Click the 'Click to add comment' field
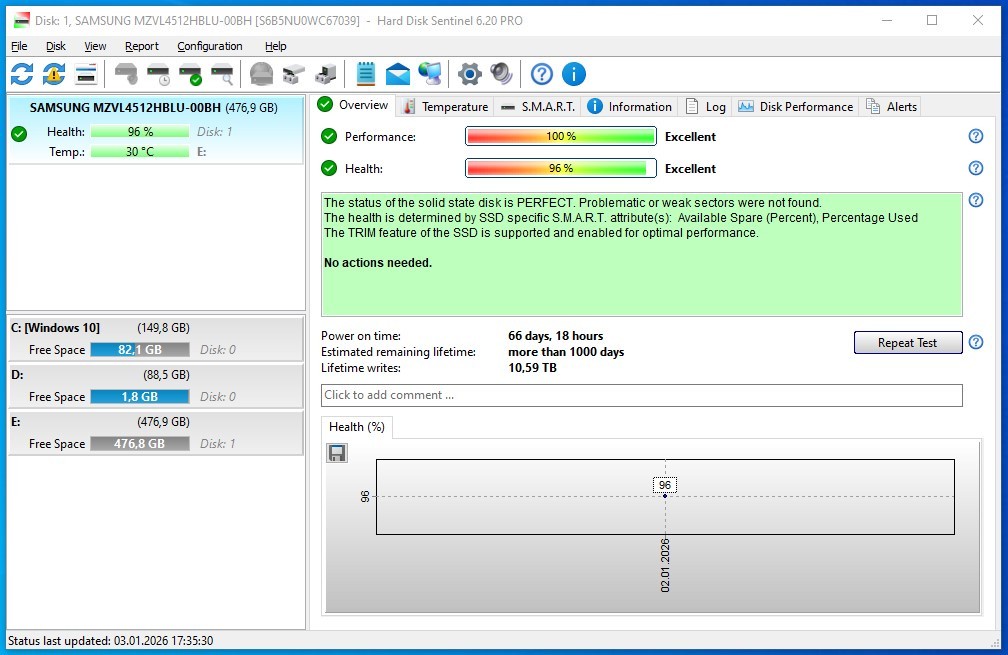The height and width of the screenshot is (655, 1008). click(642, 395)
